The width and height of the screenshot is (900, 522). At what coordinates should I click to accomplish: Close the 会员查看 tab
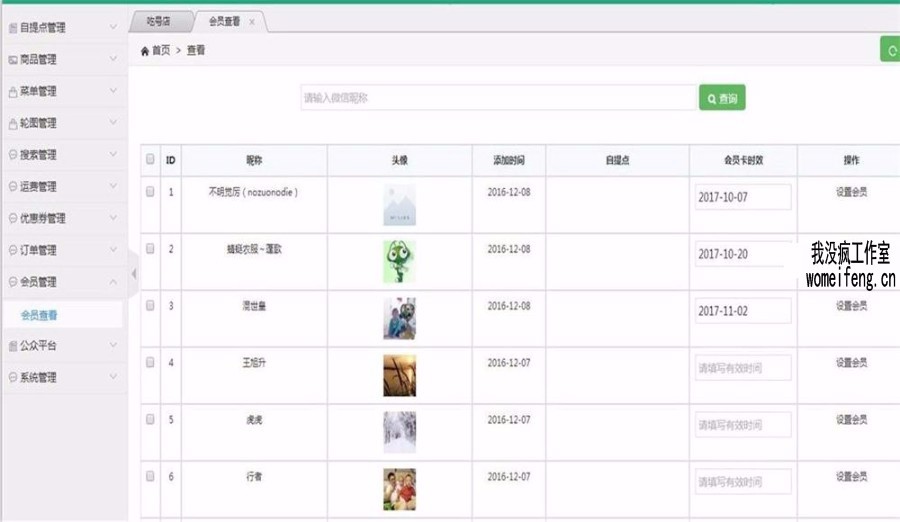pyautogui.click(x=251, y=22)
